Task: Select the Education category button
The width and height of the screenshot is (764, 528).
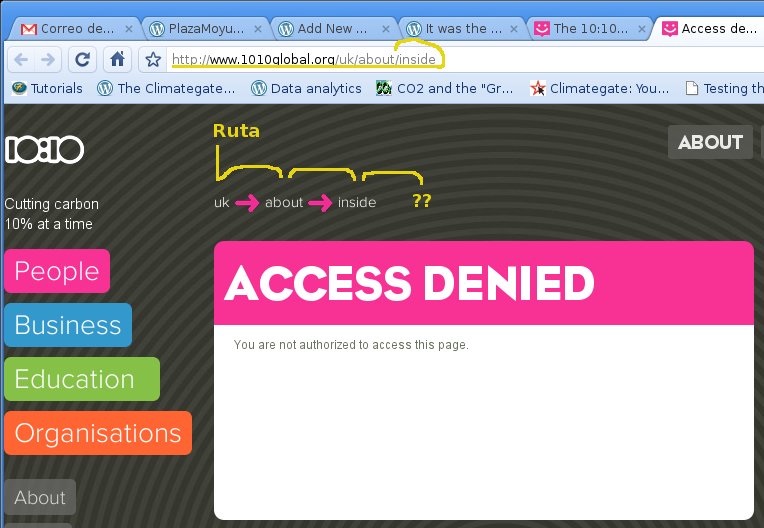Action: [x=82, y=379]
